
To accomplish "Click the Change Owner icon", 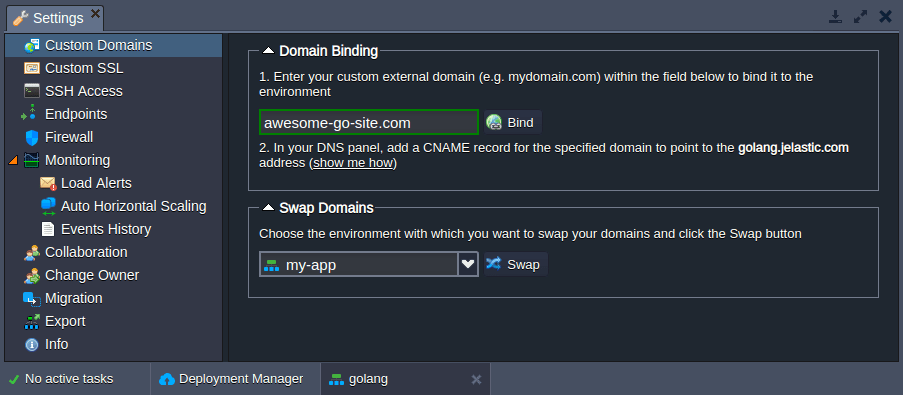I will pos(32,275).
